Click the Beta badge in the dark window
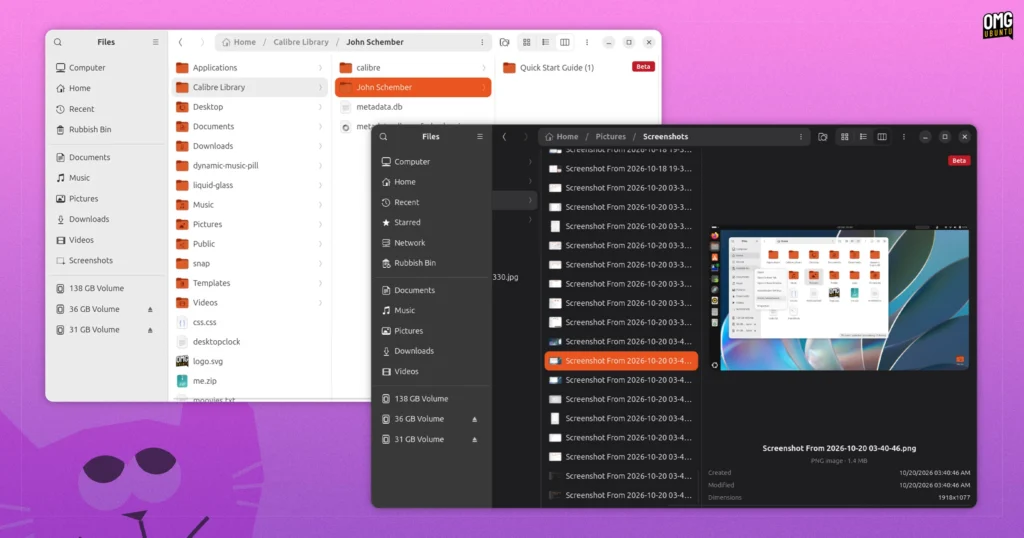This screenshot has width=1024, height=538. 959,161
